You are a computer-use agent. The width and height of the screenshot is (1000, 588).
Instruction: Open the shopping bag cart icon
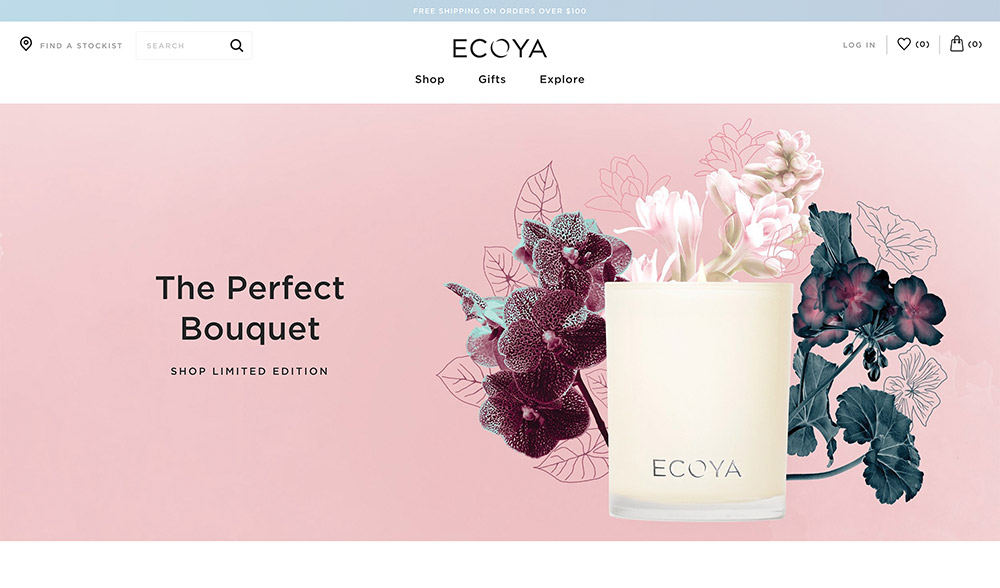(x=957, y=43)
